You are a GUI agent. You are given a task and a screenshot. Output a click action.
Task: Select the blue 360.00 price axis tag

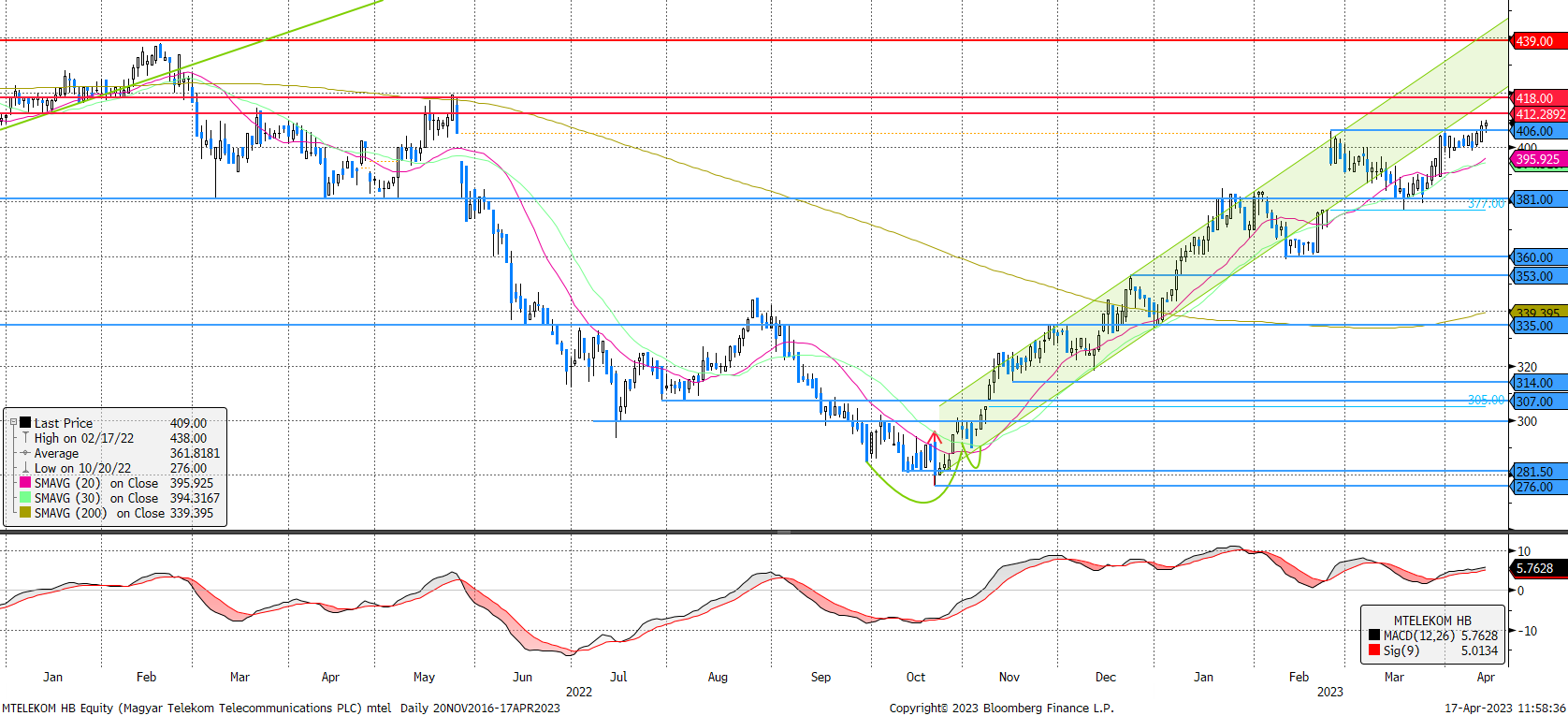(x=1534, y=257)
